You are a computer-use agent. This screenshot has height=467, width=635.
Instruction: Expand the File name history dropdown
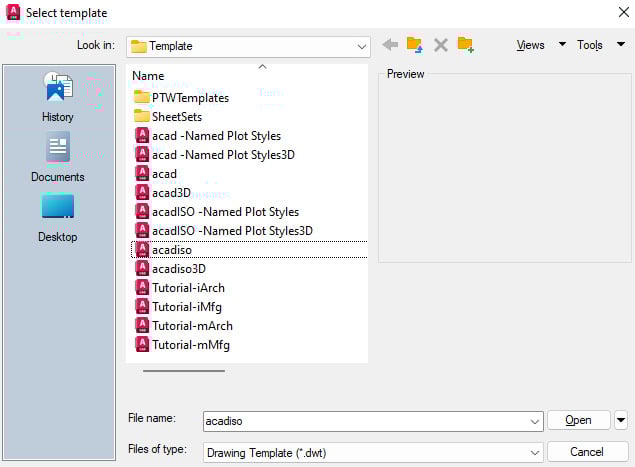pos(535,422)
